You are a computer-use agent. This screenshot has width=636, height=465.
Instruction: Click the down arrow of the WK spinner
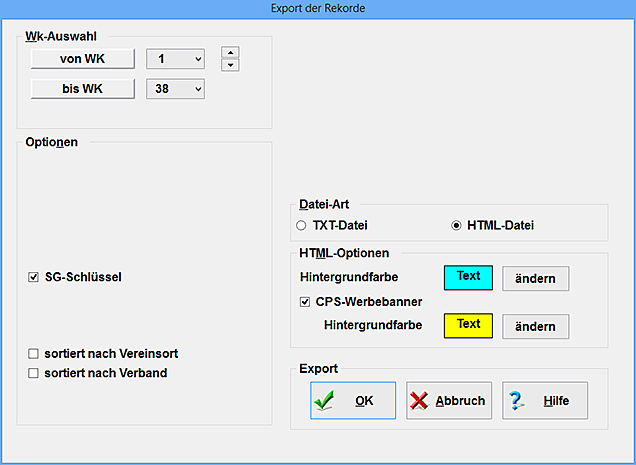(230, 65)
